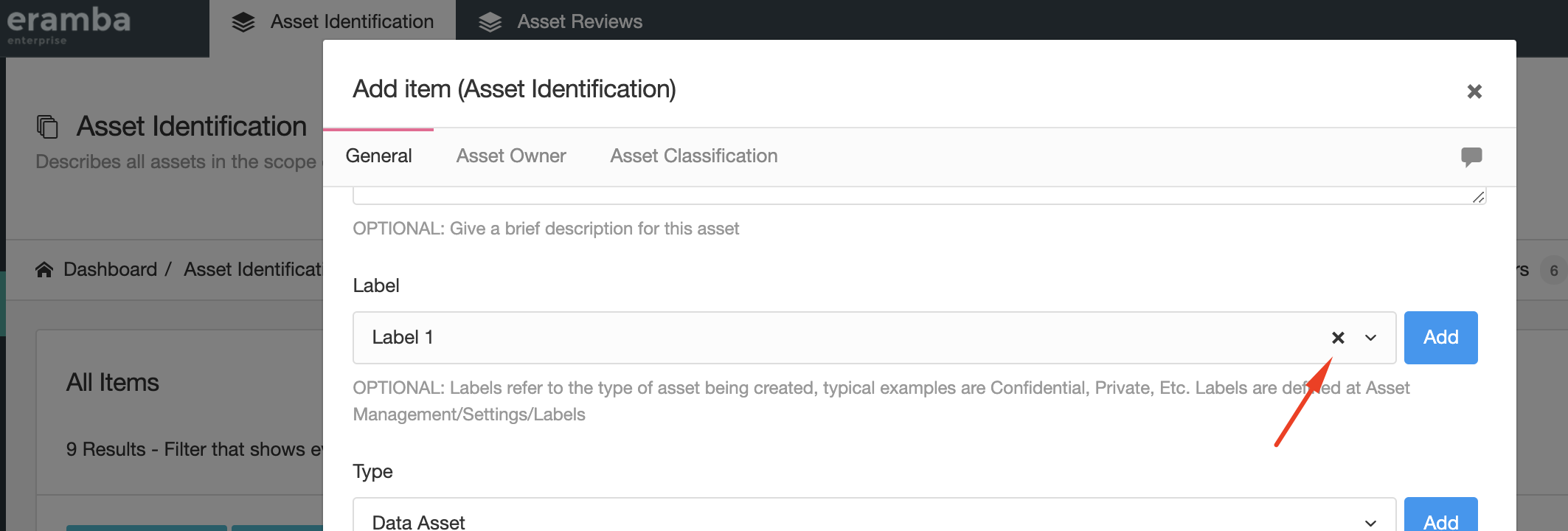Click the eramba enterprise logo
This screenshot has height=531, width=1568.
pos(68,27)
